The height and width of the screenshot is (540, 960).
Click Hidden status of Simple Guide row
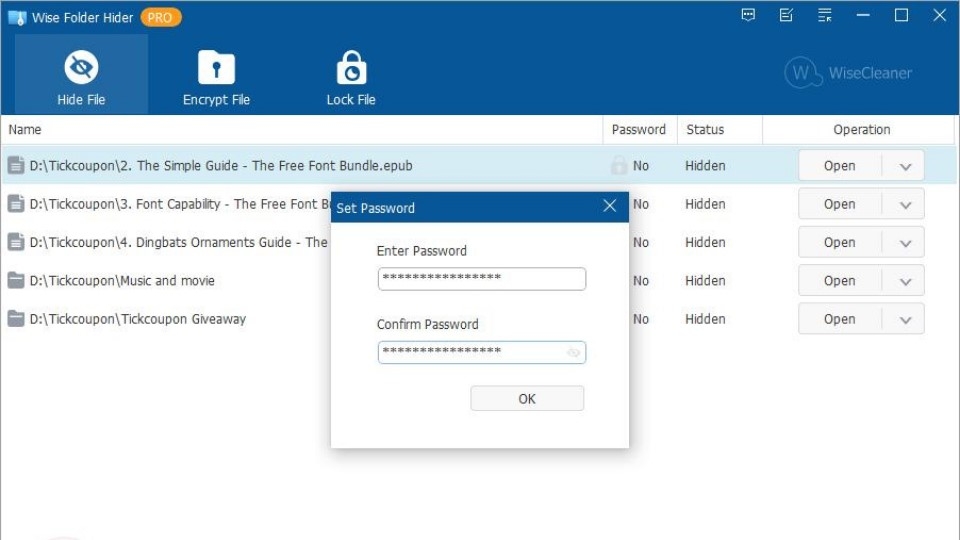coord(705,166)
